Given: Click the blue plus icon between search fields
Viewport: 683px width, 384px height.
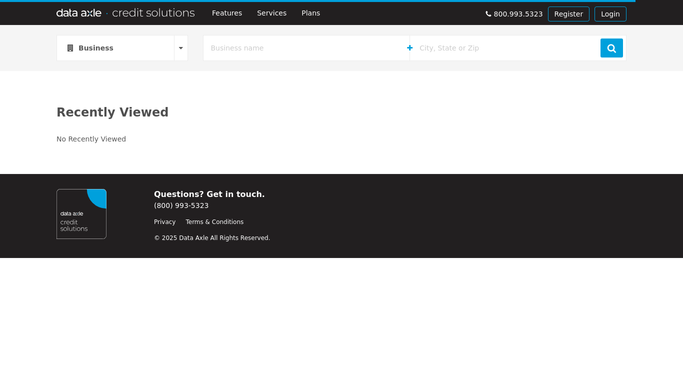Looking at the screenshot, I should (x=409, y=48).
